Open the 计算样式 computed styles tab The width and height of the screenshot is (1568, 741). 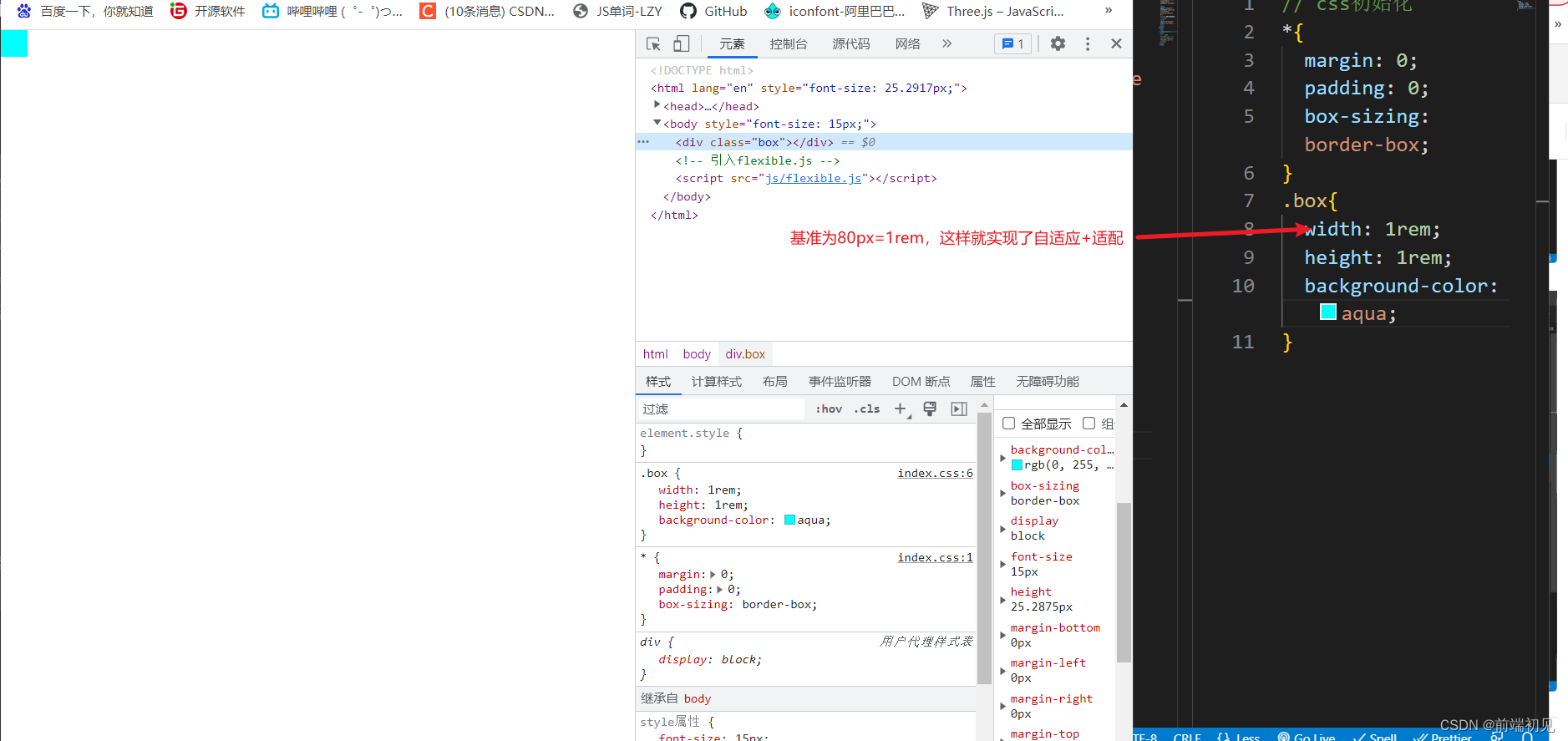[x=716, y=382]
